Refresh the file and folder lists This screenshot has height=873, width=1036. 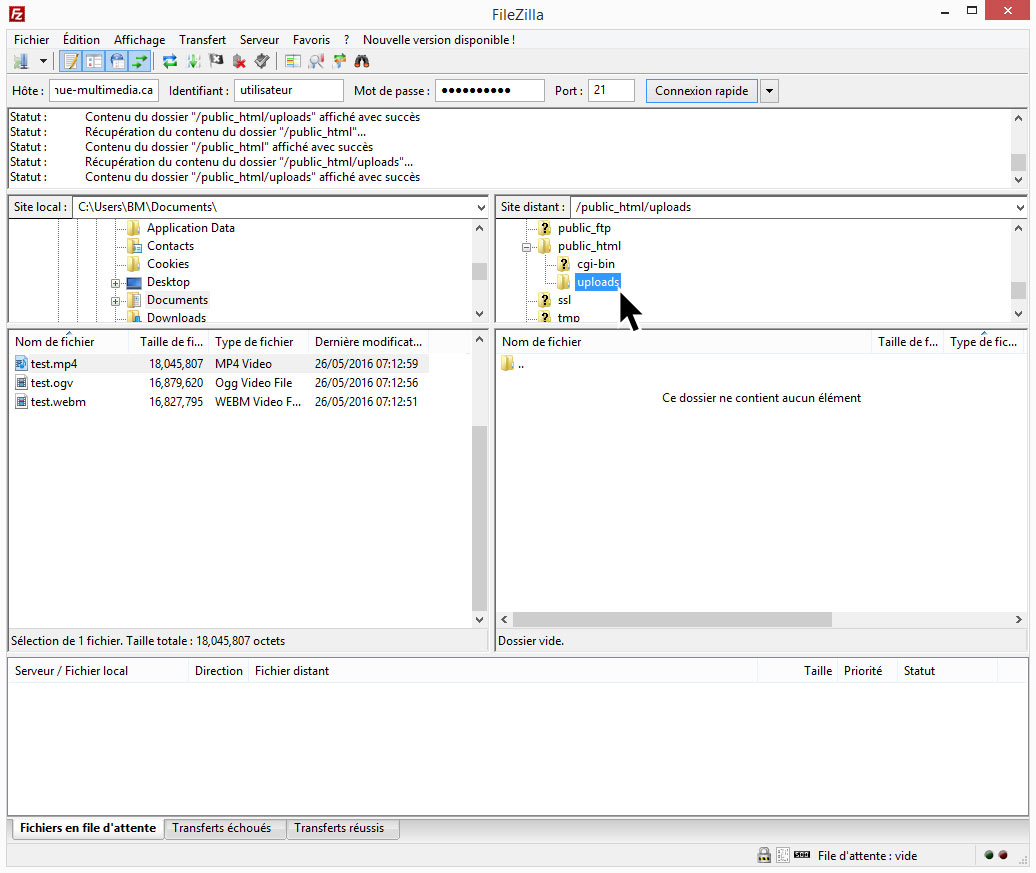(x=170, y=61)
